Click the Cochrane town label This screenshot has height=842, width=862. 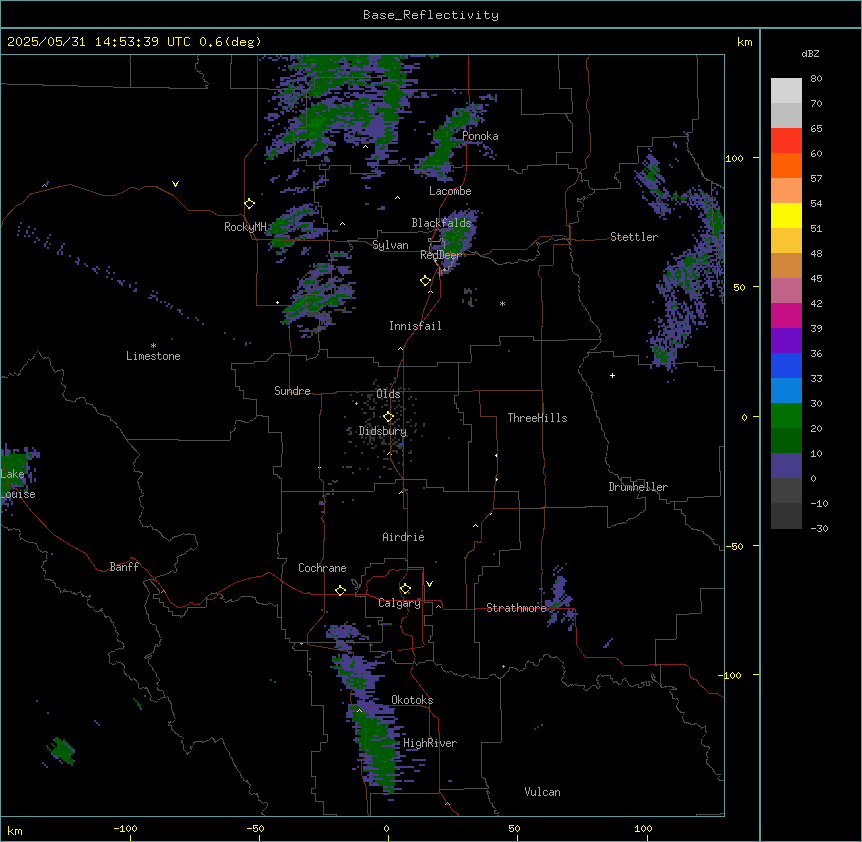pos(322,568)
